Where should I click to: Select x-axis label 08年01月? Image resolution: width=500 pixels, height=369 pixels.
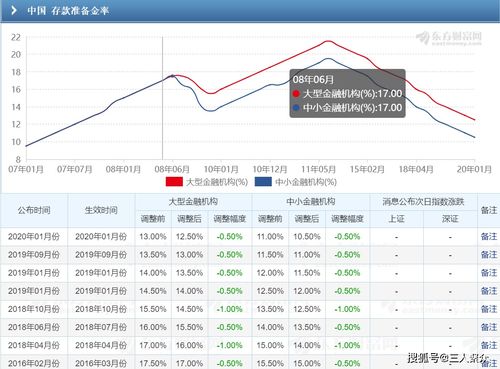(123, 169)
